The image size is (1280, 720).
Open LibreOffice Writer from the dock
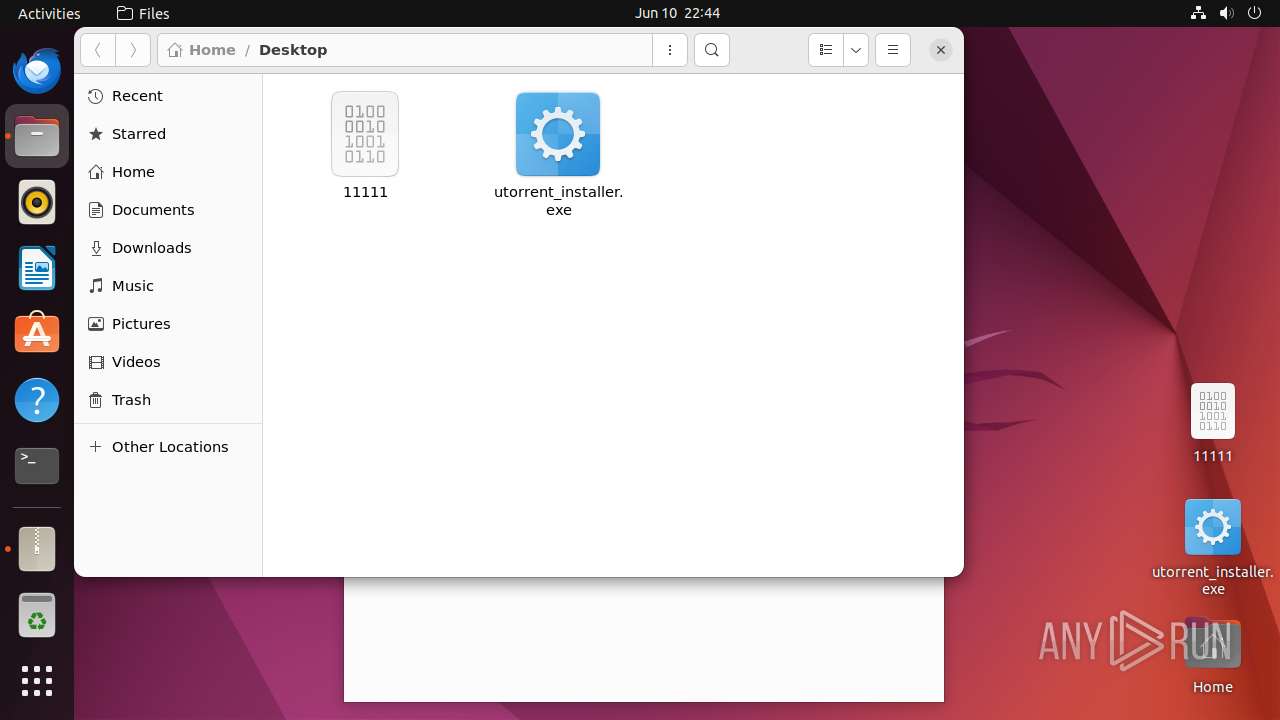pos(37,269)
